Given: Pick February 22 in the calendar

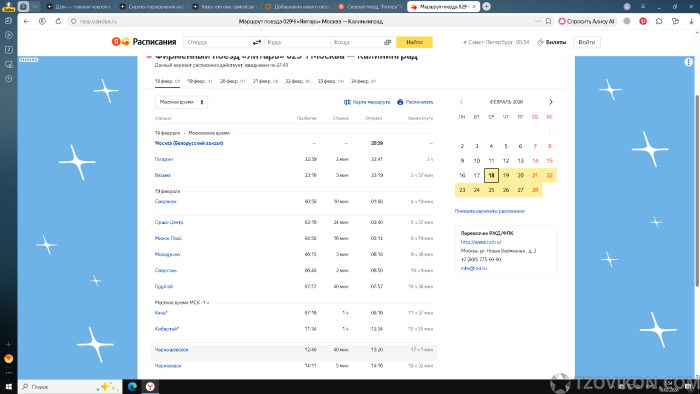Looking at the screenshot, I should pos(550,175).
